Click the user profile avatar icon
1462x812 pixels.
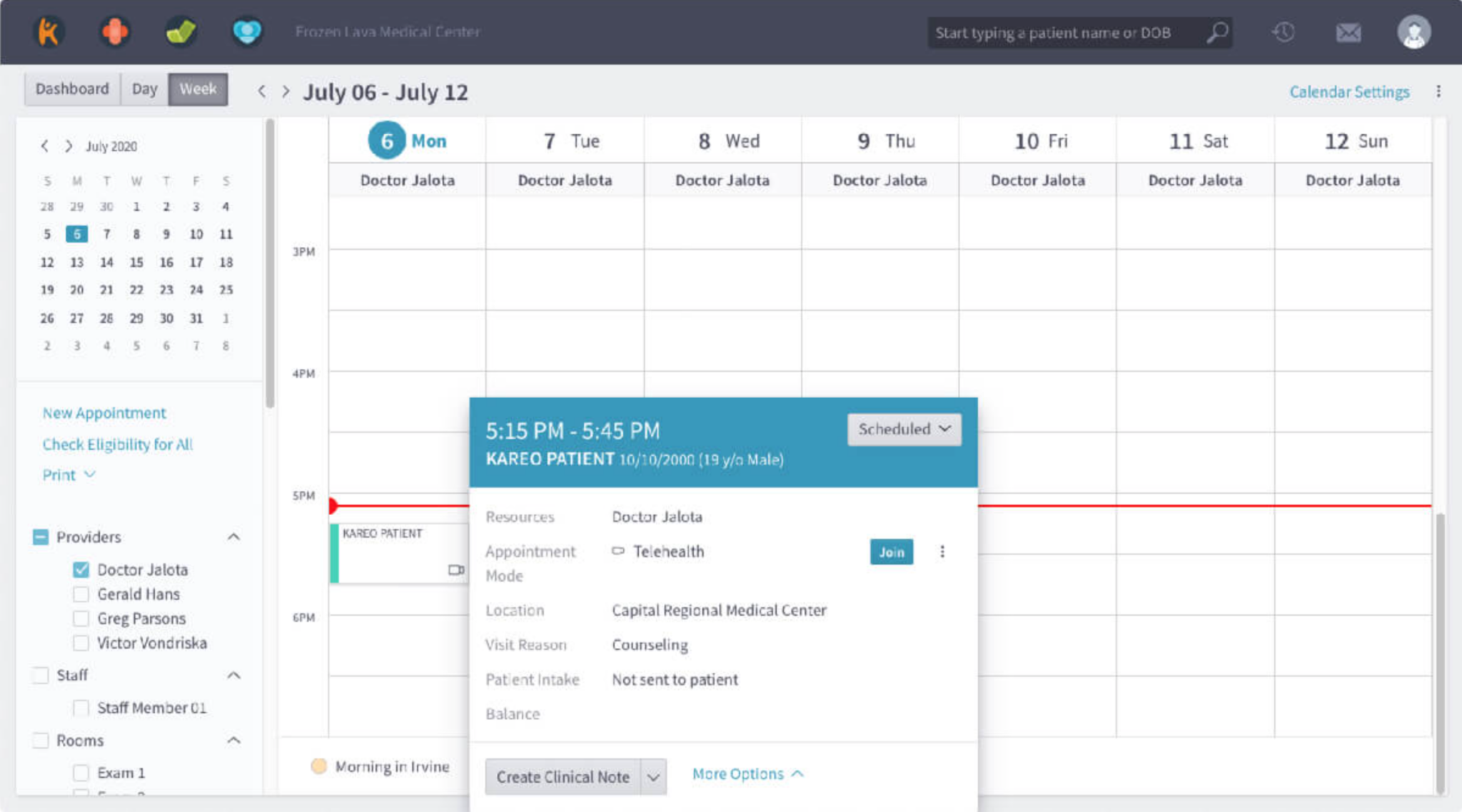pos(1413,31)
